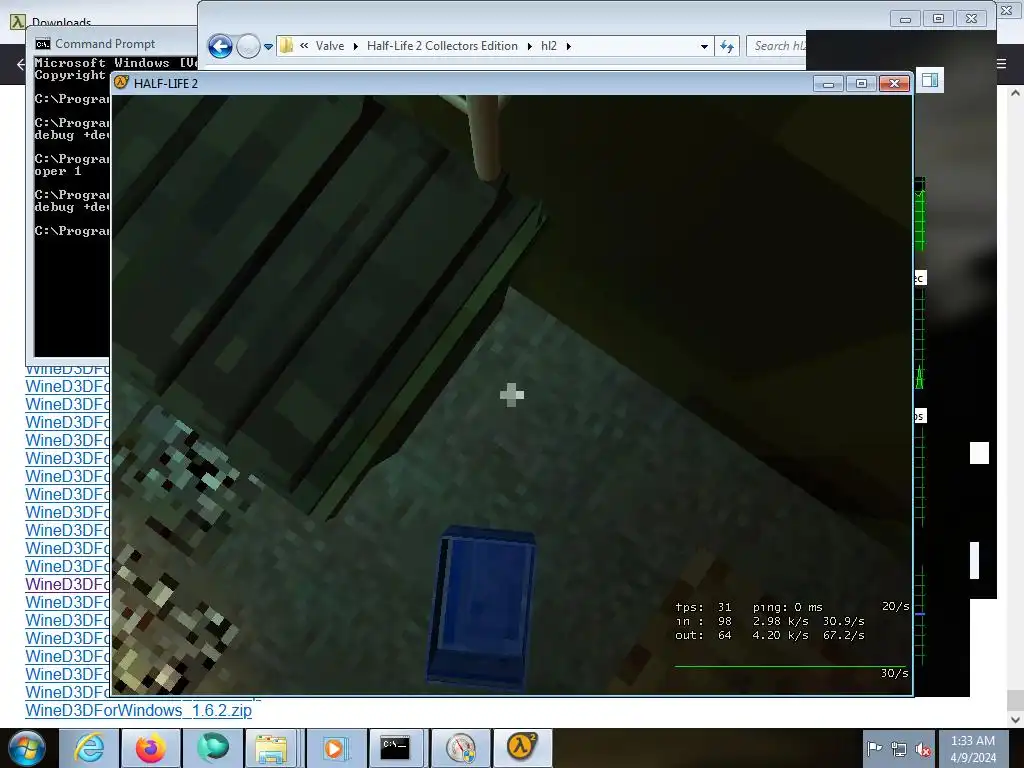
Task: Click browser scrollbar up arrow
Action: click(1015, 93)
